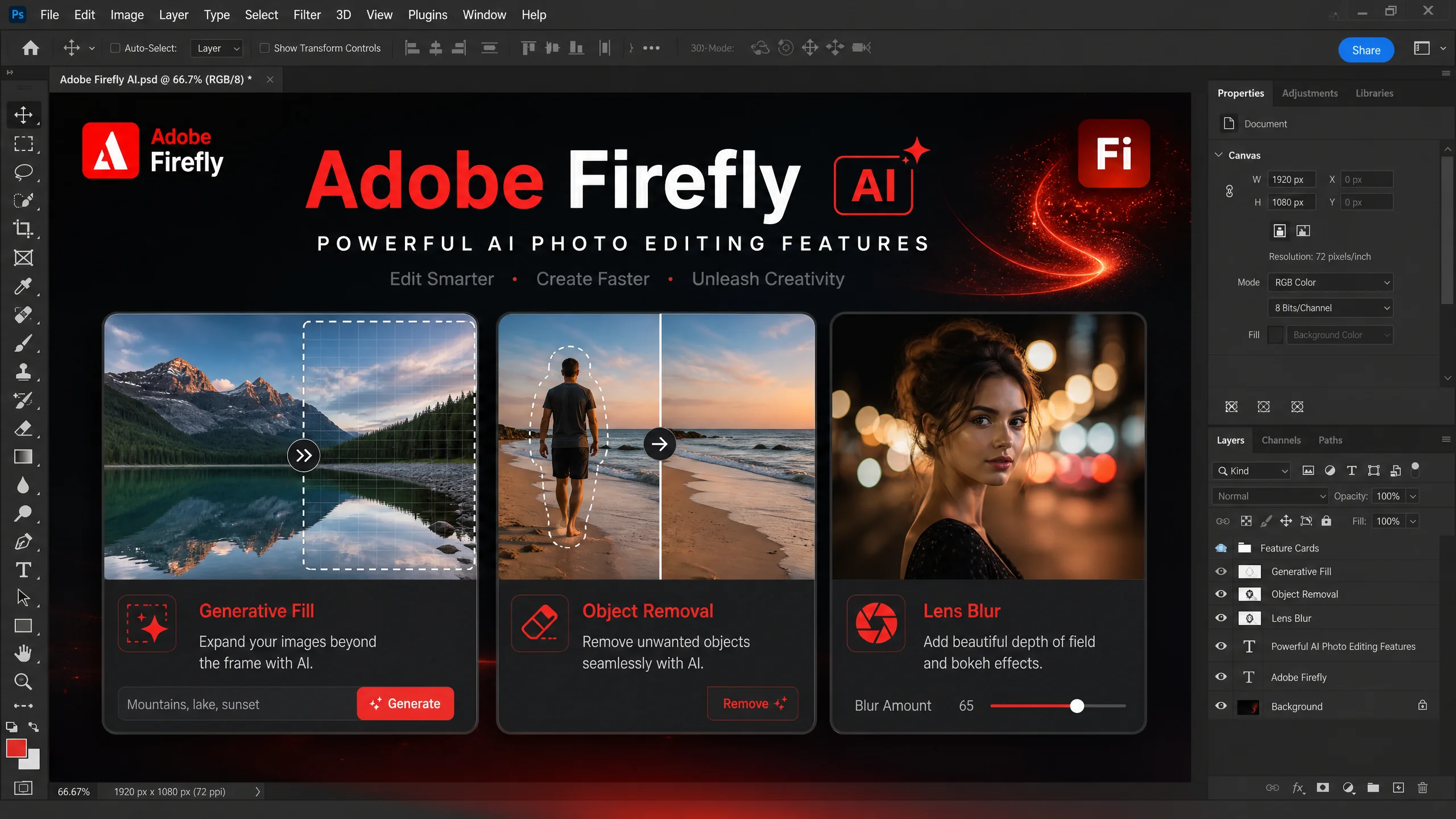Select the Eraser tool

click(23, 428)
